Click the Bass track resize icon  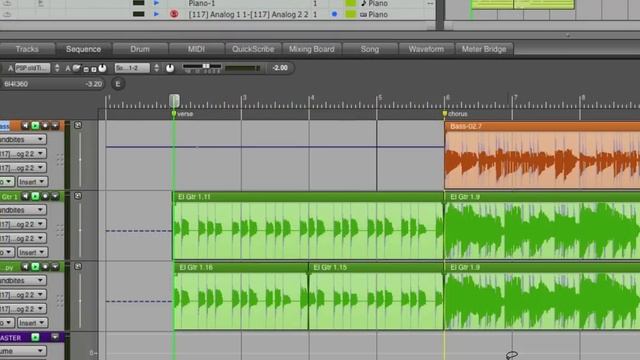click(78, 125)
